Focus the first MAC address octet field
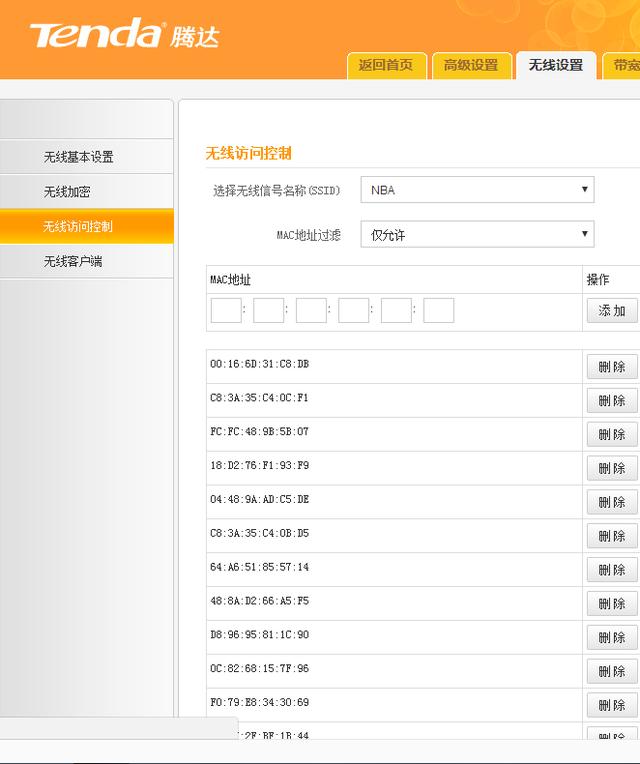This screenshot has width=640, height=764. 226,310
